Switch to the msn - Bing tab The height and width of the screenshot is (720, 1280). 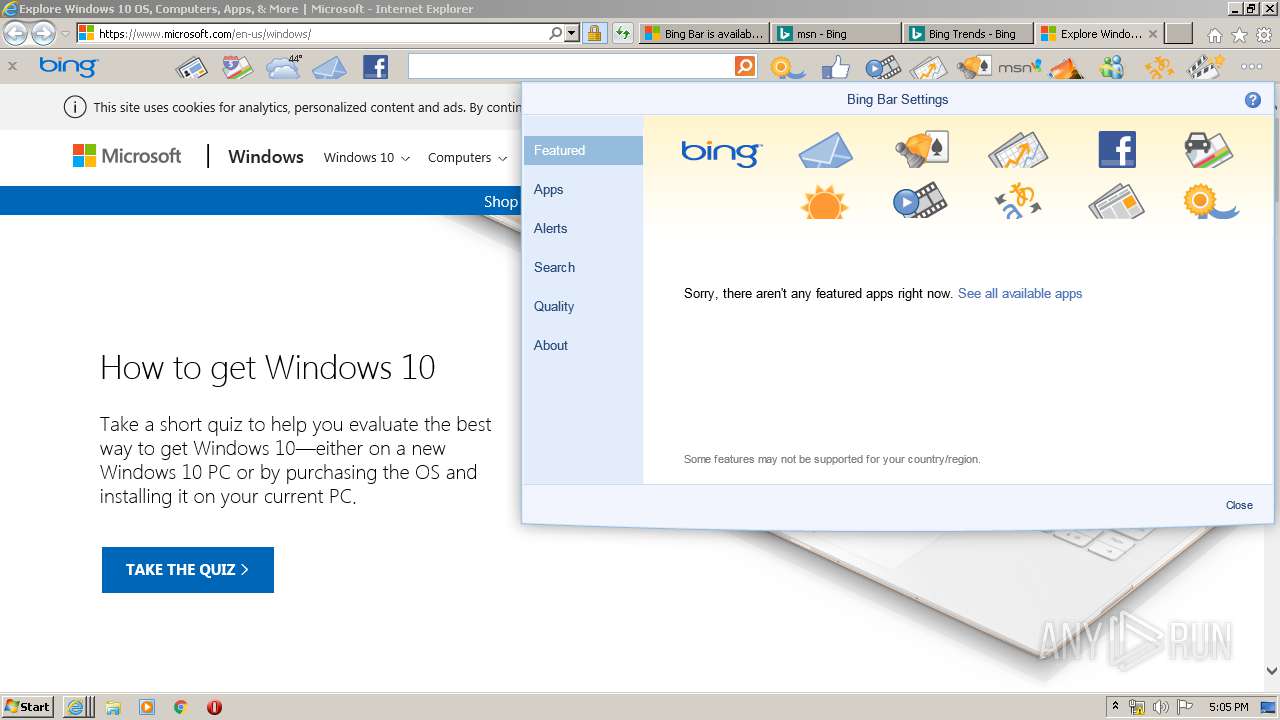point(835,33)
